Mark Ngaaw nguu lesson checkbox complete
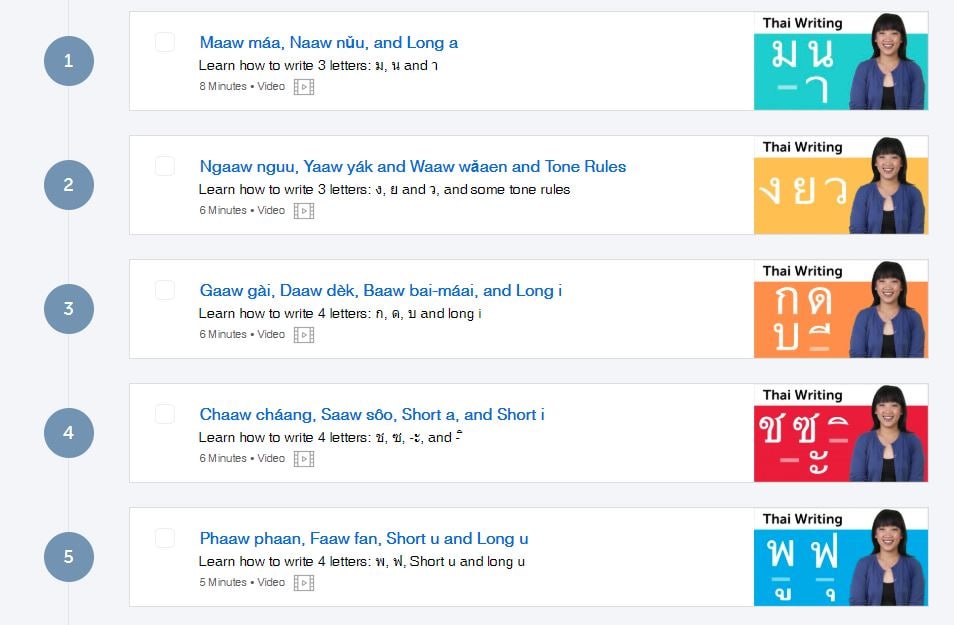 (165, 166)
